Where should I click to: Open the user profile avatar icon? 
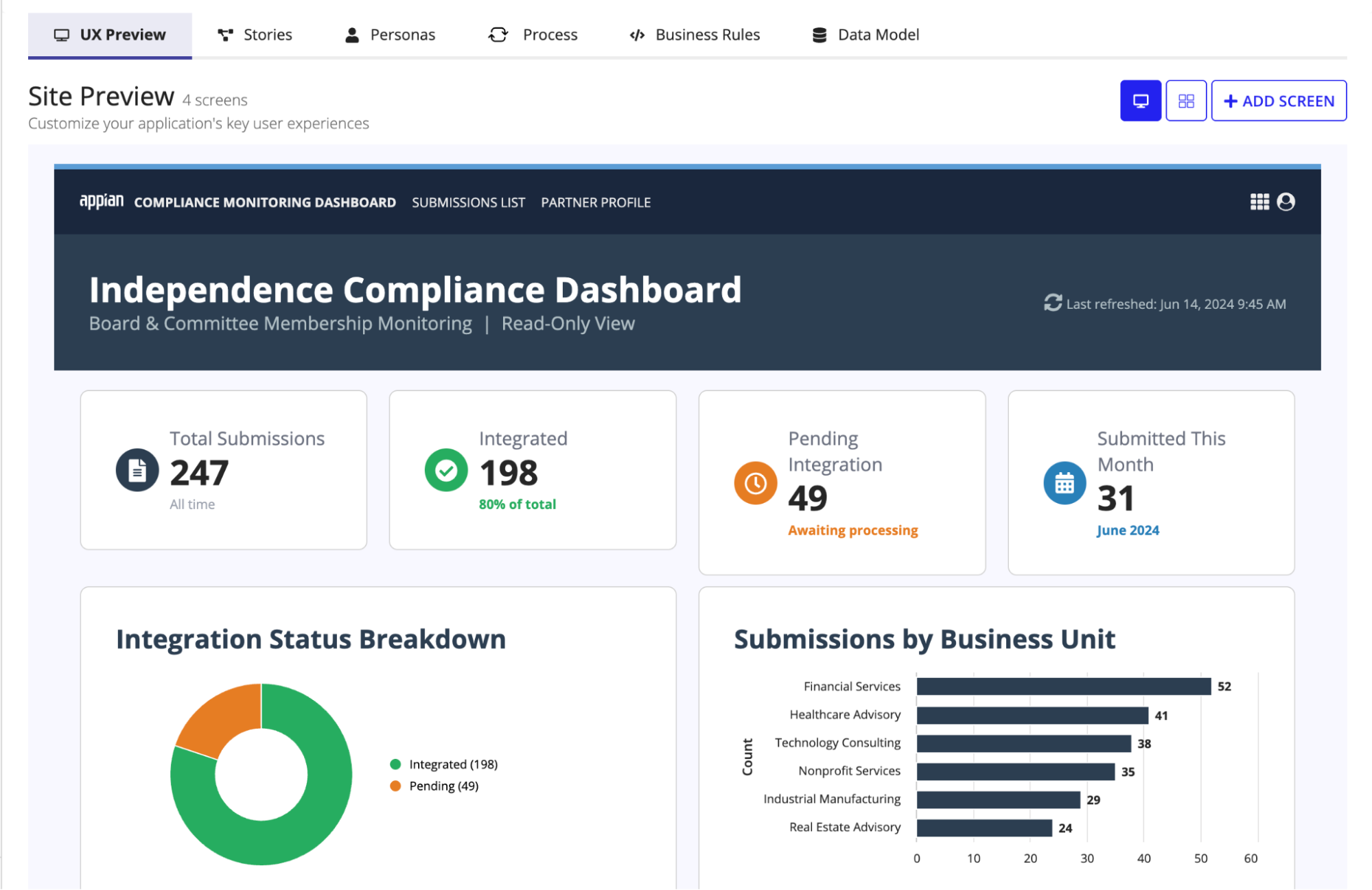[1286, 202]
